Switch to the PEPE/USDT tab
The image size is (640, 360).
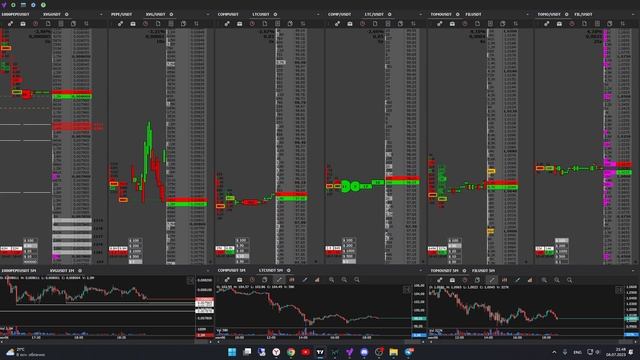(121, 14)
